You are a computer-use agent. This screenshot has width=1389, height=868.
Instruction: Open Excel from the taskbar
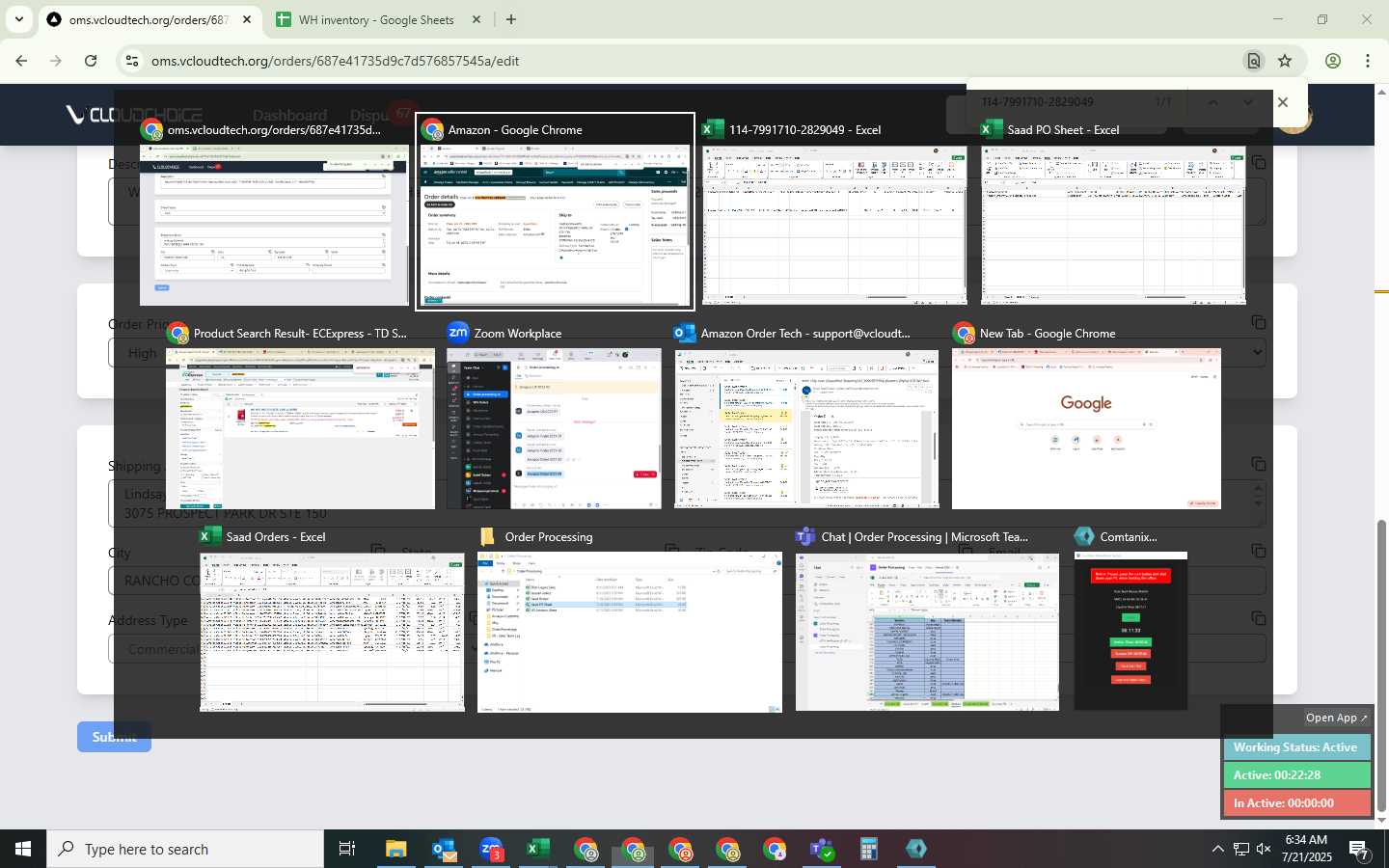coord(538,849)
